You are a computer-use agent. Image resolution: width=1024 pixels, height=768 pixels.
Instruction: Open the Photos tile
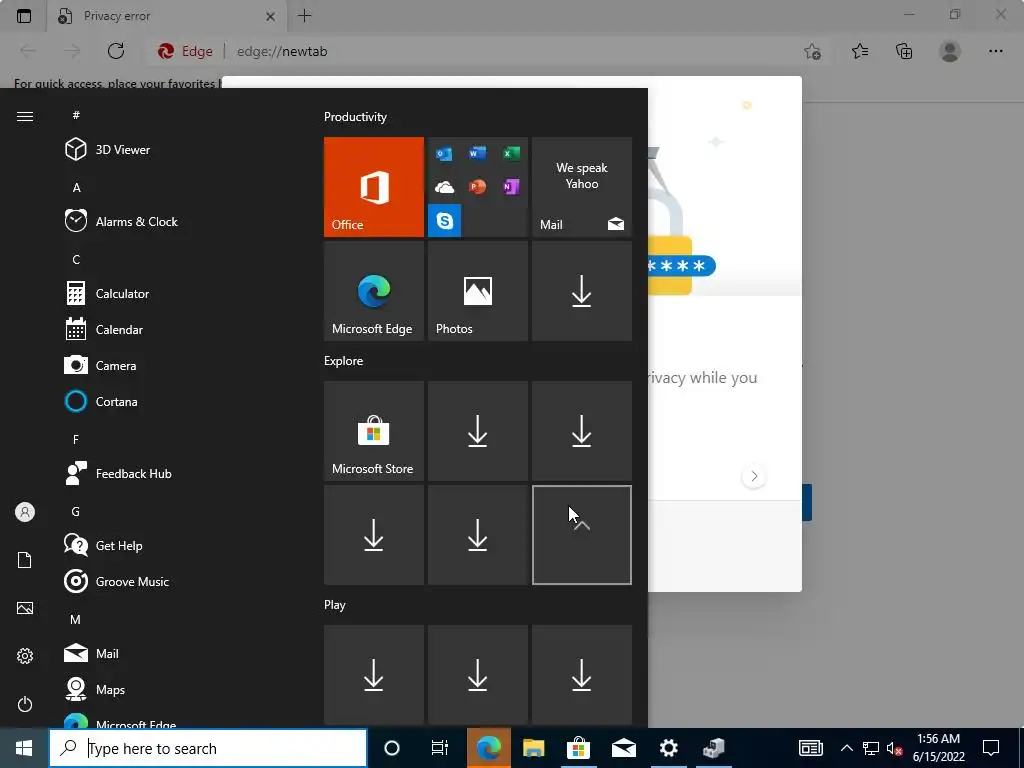(477, 291)
